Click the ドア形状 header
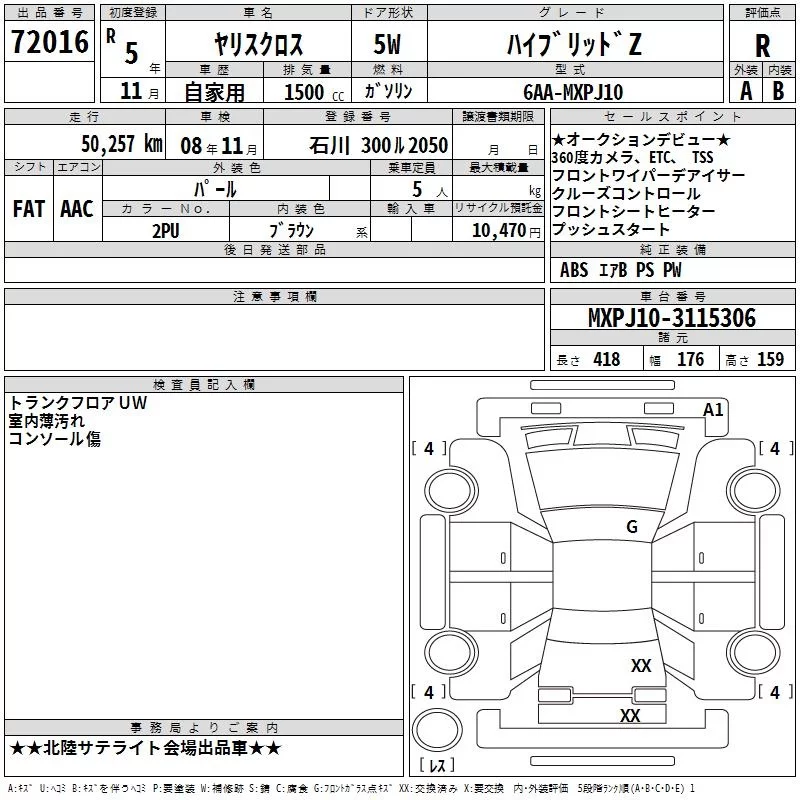Image resolution: width=800 pixels, height=800 pixels. (389, 13)
